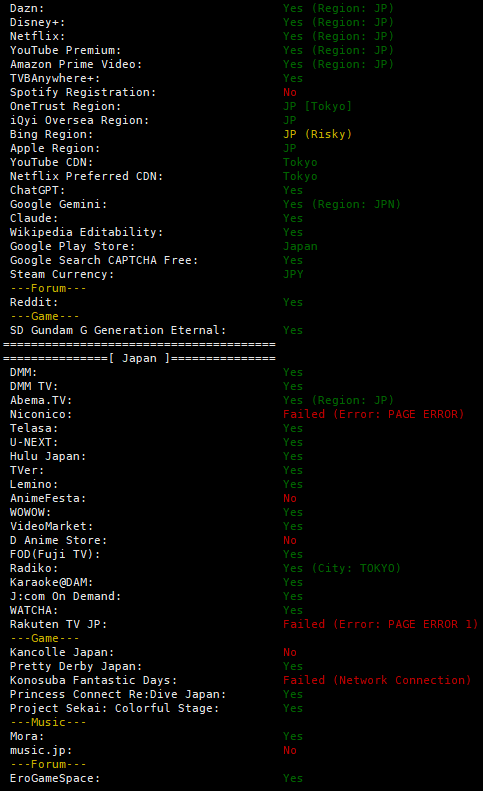483x791 pixels.
Task: Select the EroGameSpace label
Action: tap(55, 778)
